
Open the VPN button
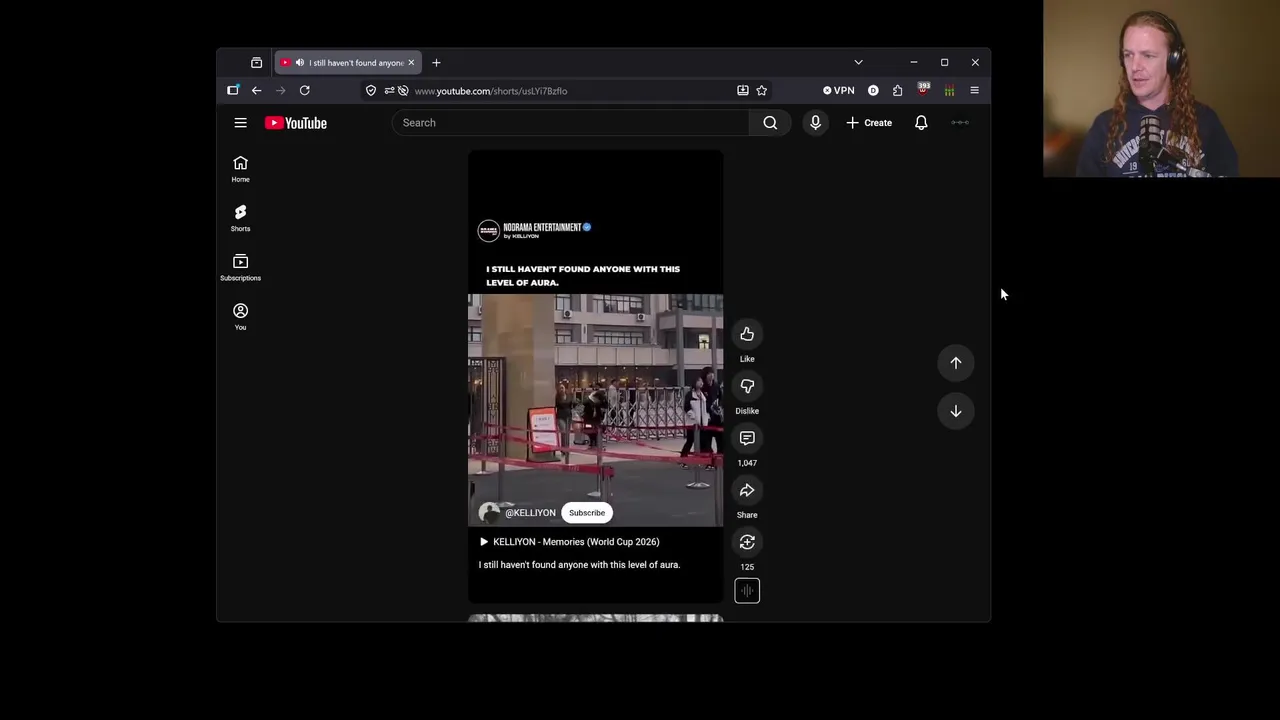point(839,91)
